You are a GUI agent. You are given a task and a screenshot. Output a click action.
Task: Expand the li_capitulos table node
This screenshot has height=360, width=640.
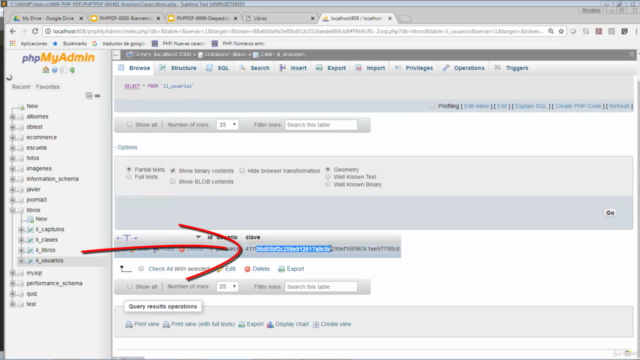[21, 229]
